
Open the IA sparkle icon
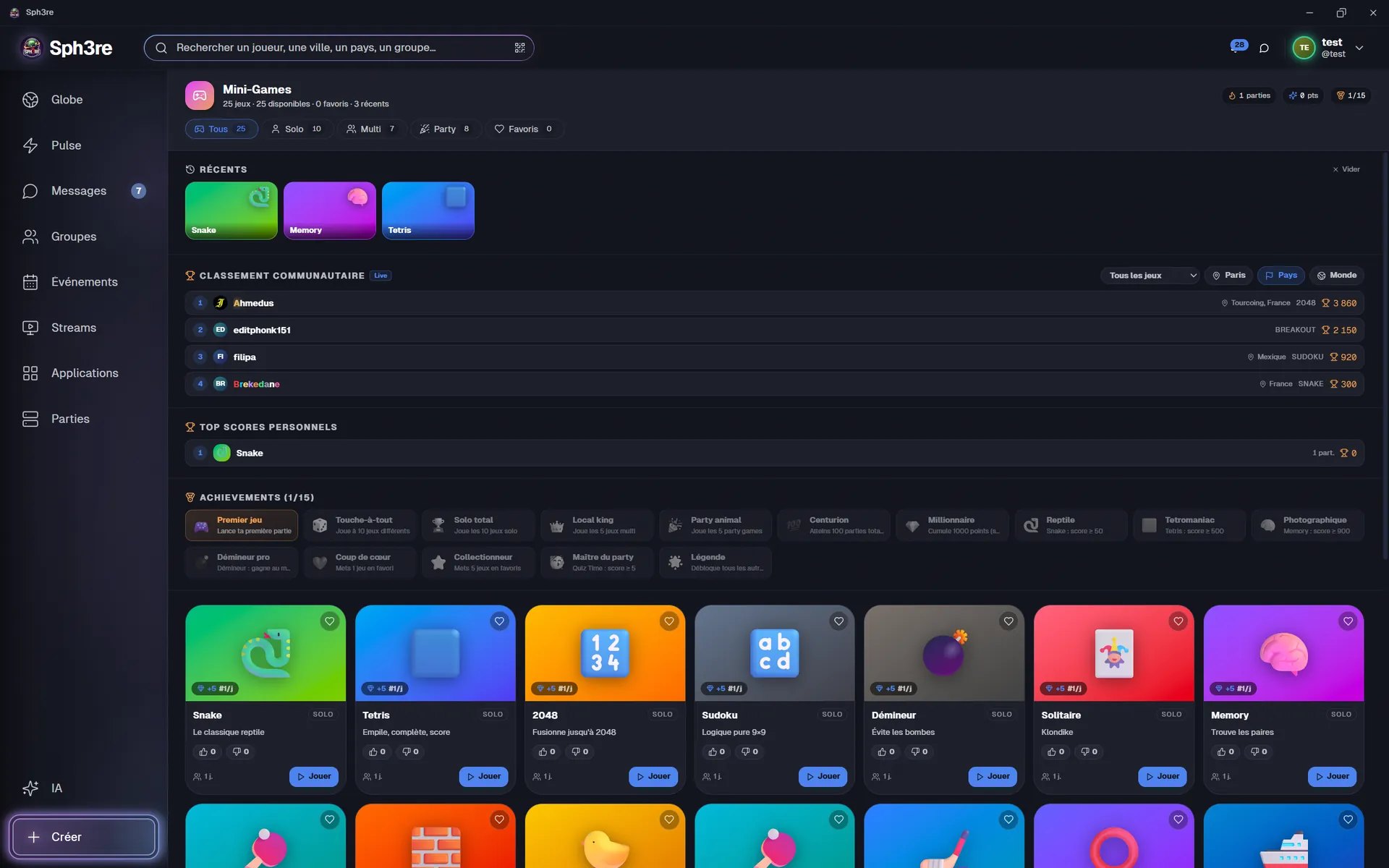point(30,788)
